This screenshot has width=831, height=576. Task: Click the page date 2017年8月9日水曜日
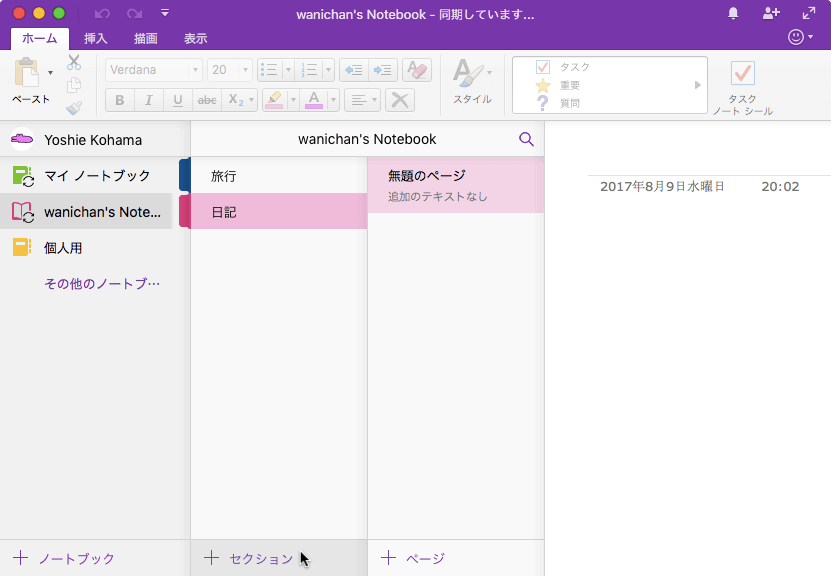[x=662, y=187]
